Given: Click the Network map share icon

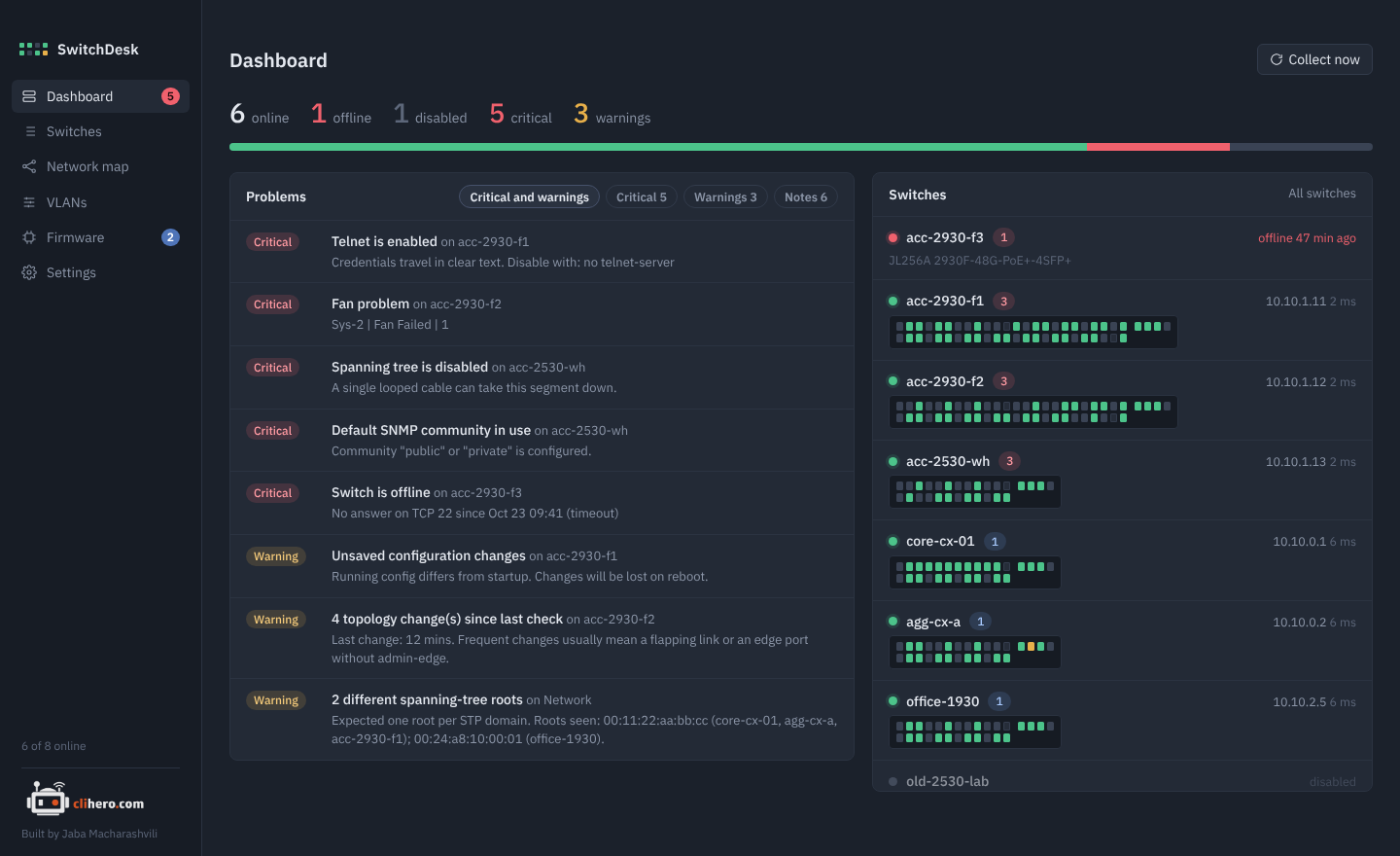Looking at the screenshot, I should (29, 166).
